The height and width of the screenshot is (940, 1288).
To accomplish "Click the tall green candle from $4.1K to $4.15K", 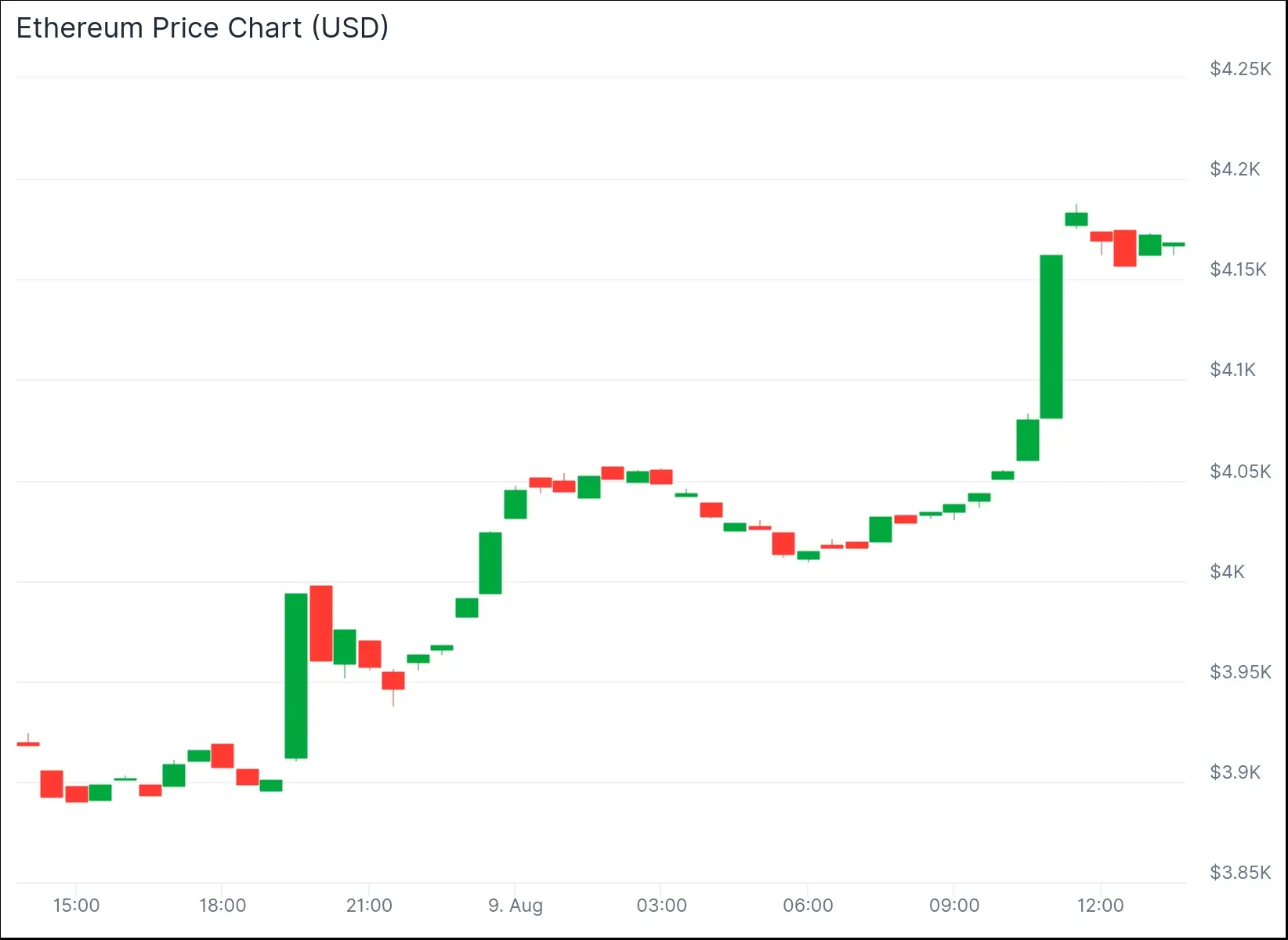I will point(1051,337).
